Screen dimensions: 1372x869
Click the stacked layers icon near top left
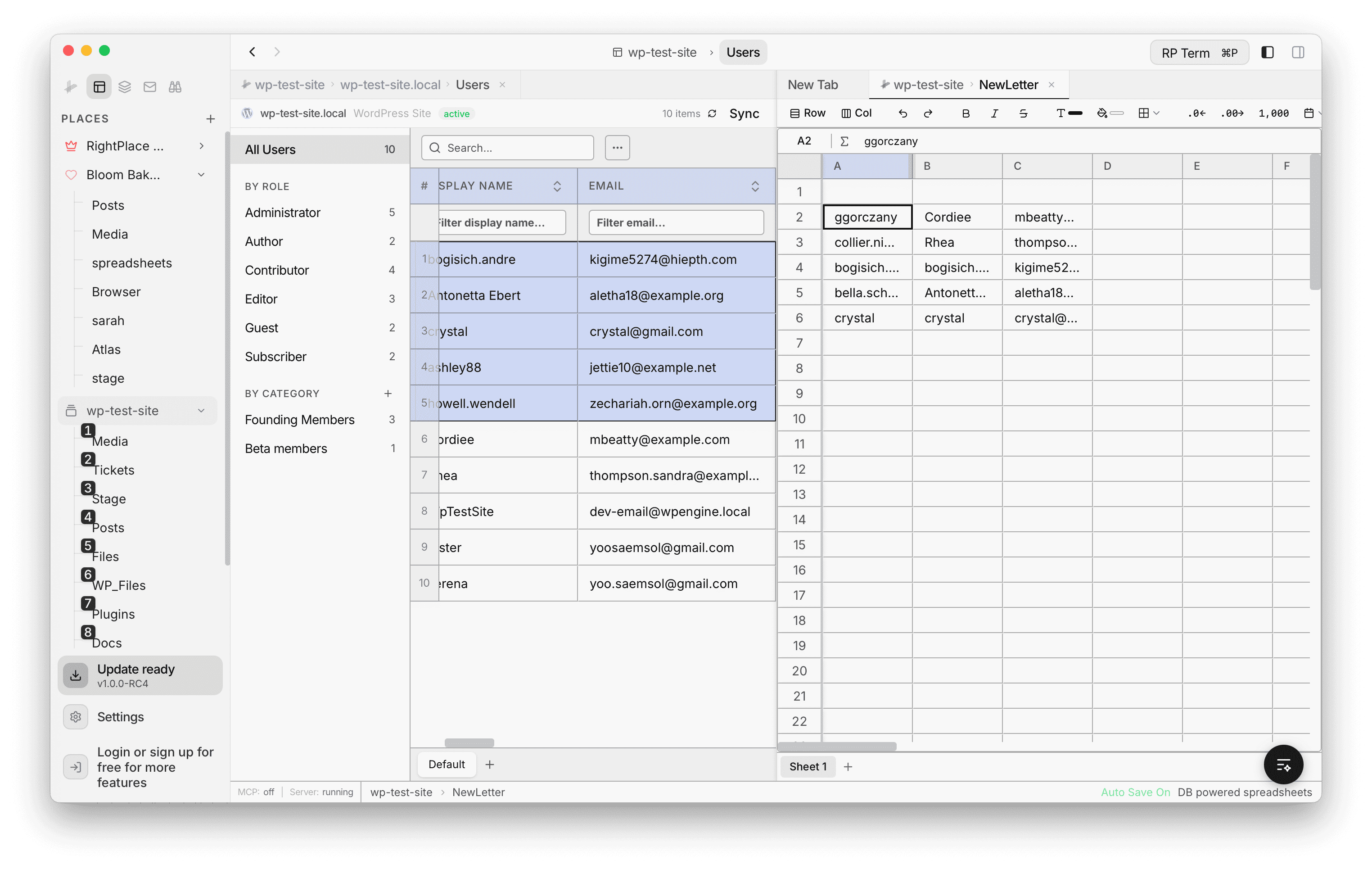click(x=125, y=86)
